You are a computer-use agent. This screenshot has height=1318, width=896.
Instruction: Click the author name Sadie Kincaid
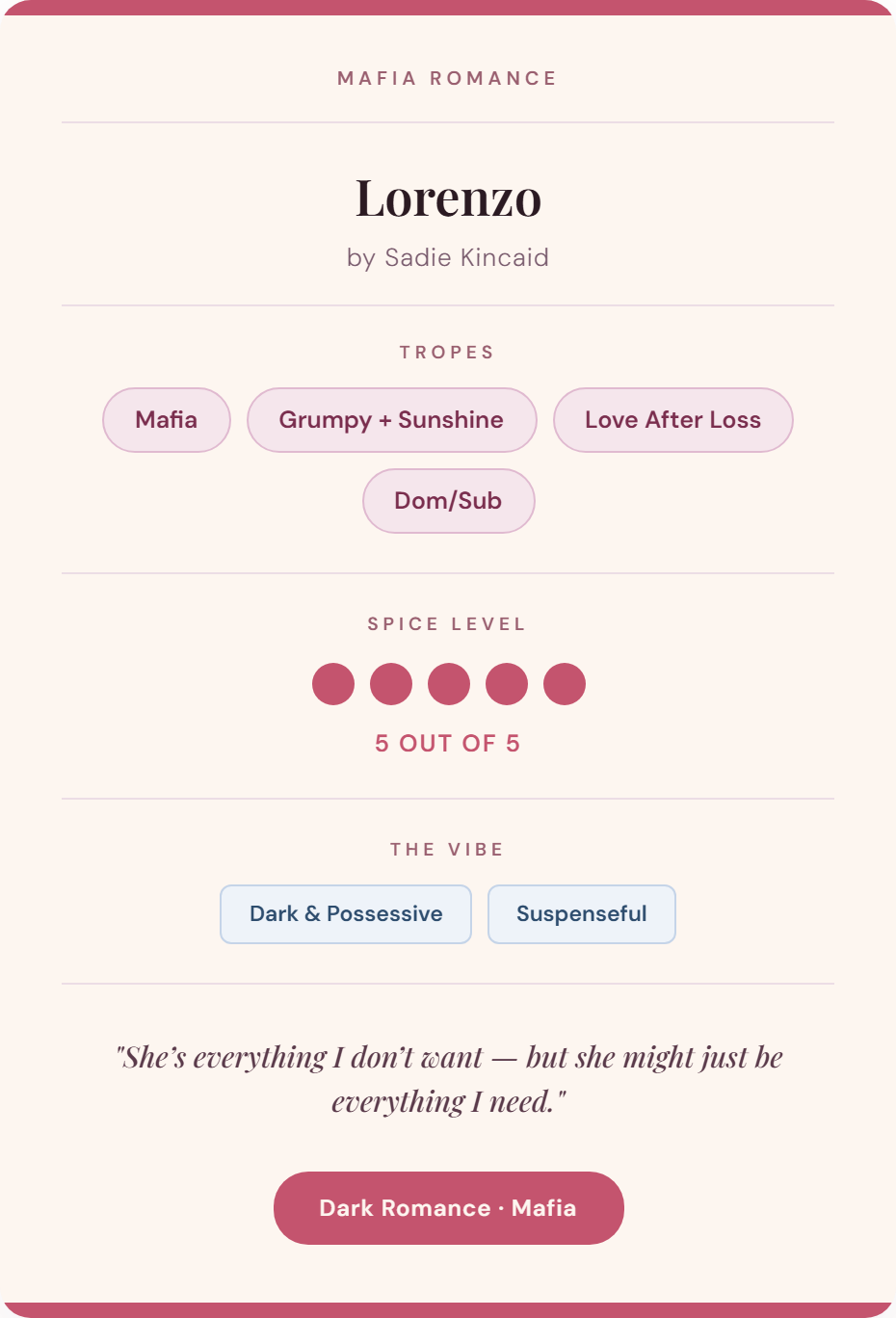click(466, 257)
